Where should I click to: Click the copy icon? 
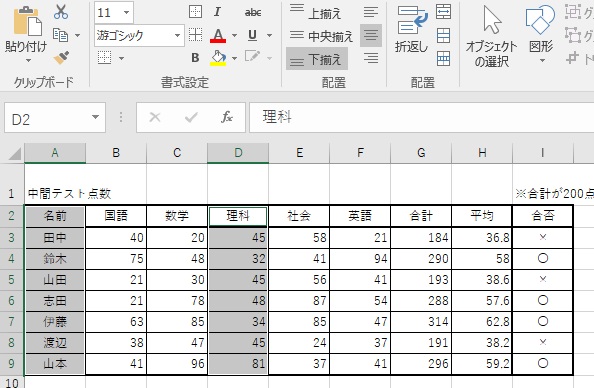(x=61, y=35)
